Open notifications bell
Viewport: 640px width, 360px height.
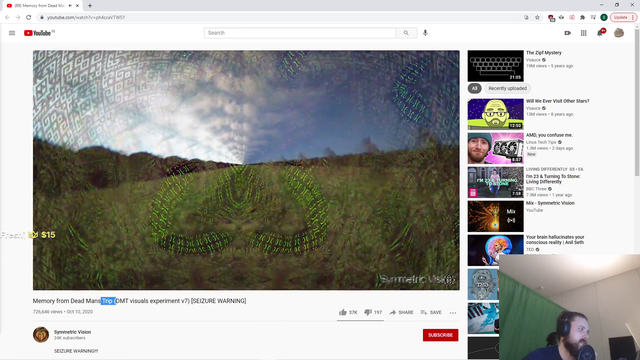pos(600,33)
